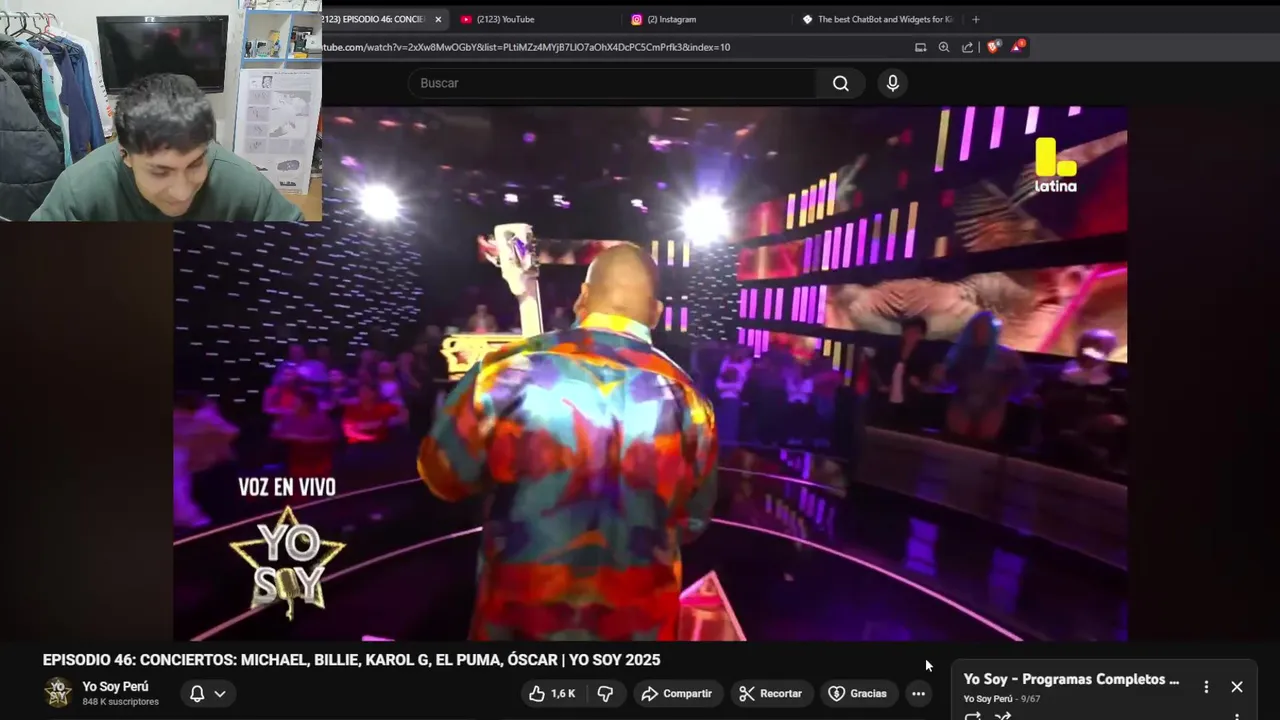Switch to the best ChatBot and Widgets tab
This screenshot has width=1280, height=720.
pyautogui.click(x=878, y=19)
